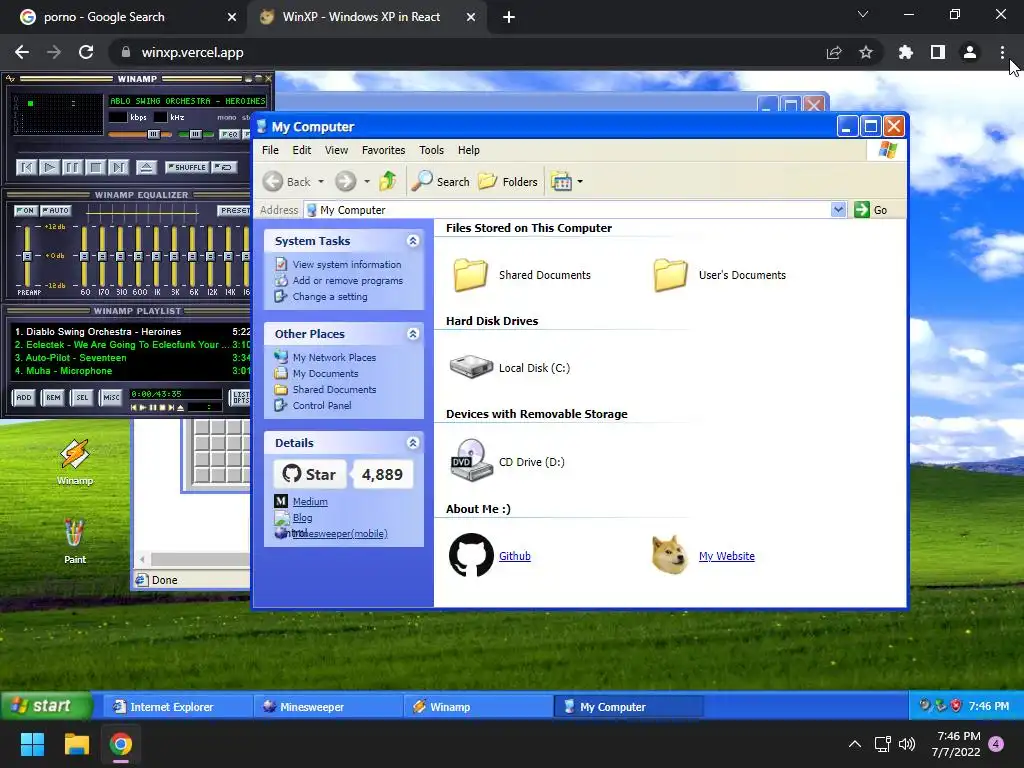Open Winamp playlist LIST OPTS menu
Image resolution: width=1024 pixels, height=768 pixels.
(240, 397)
